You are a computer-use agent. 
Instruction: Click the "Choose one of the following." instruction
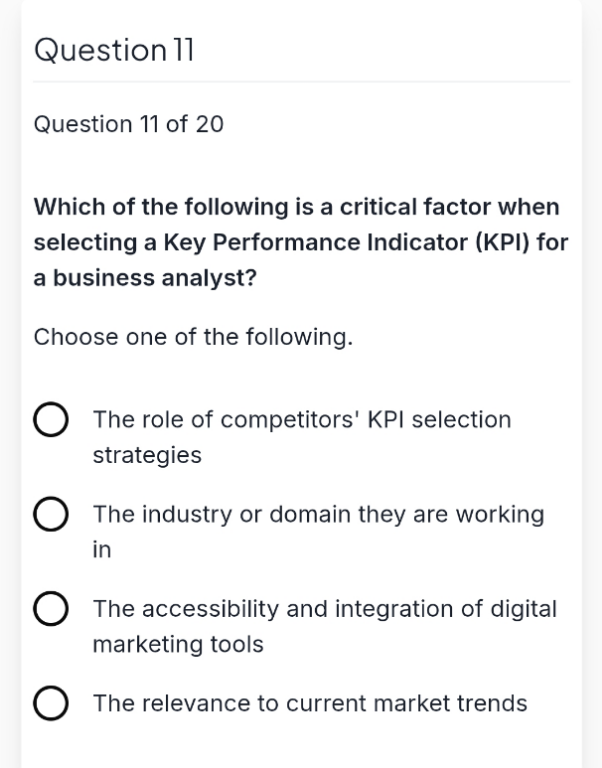point(193,337)
